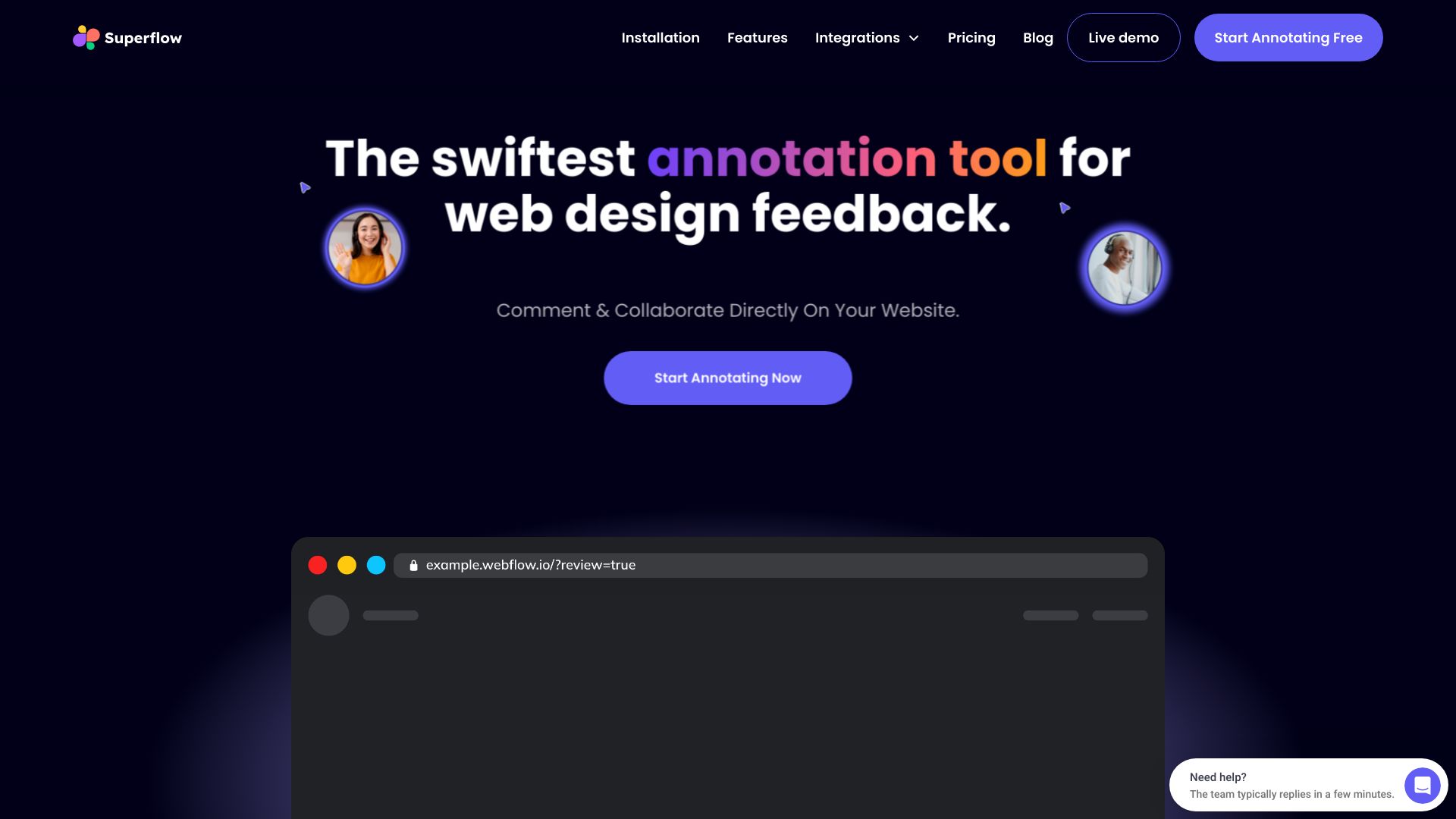This screenshot has height=819, width=1456.
Task: Click the play arrow icon right side
Action: pyautogui.click(x=1064, y=208)
